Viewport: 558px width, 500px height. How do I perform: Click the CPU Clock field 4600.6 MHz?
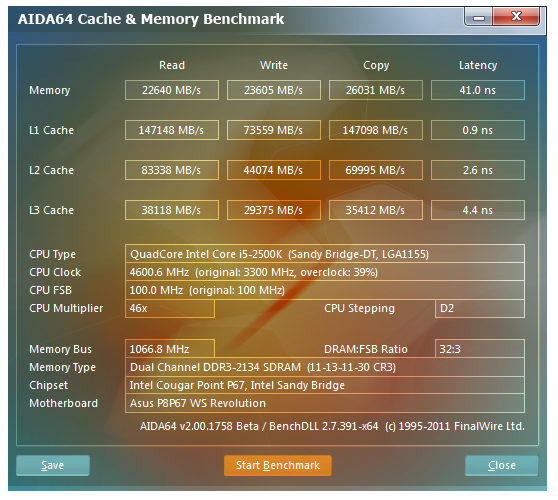[325, 272]
